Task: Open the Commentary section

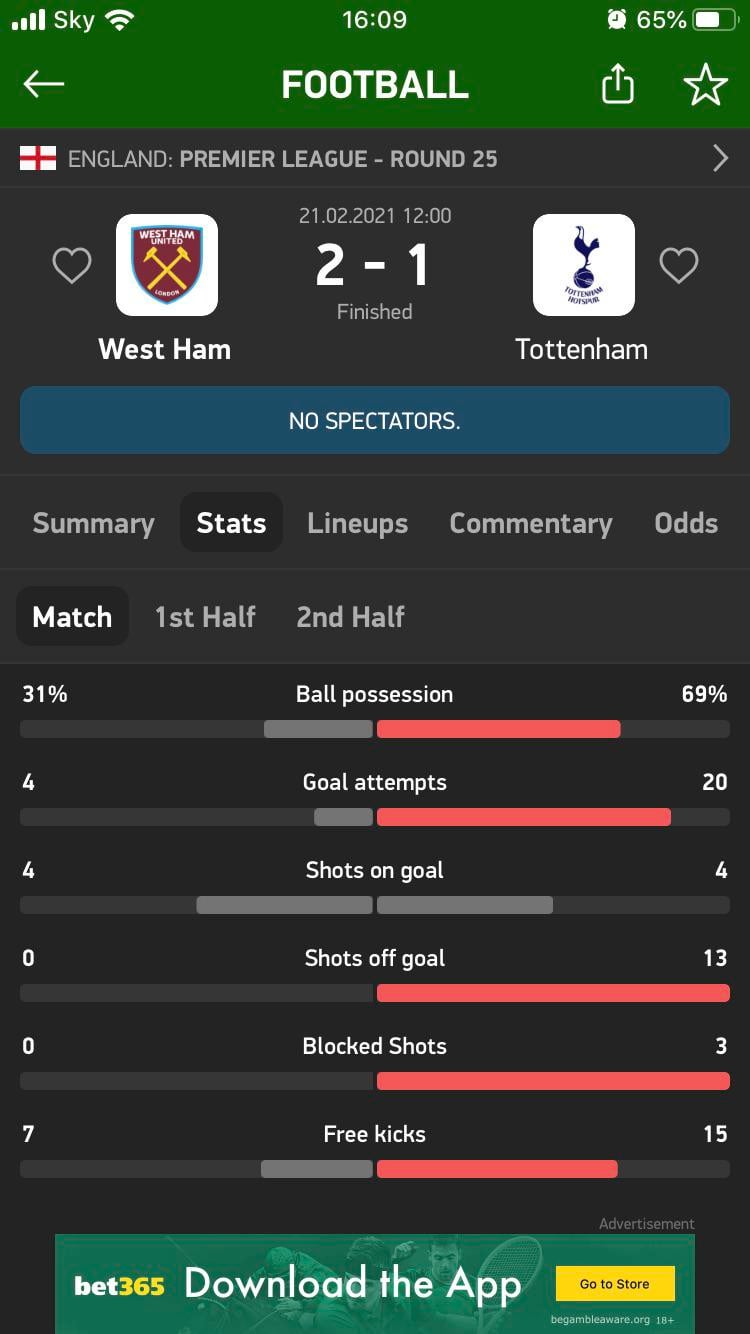Action: (x=531, y=522)
